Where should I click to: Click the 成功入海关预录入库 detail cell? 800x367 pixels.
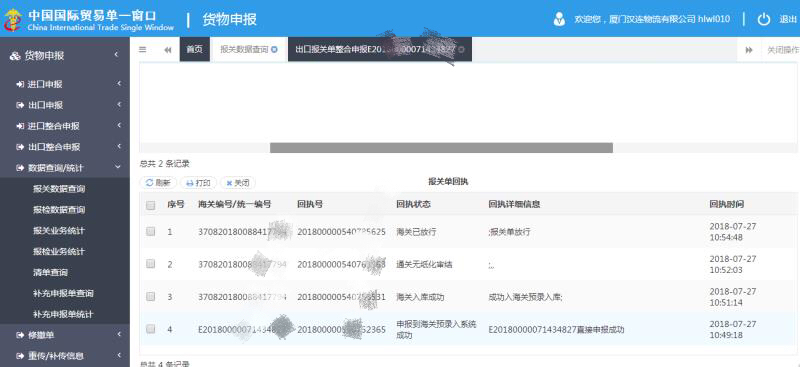click(525, 297)
